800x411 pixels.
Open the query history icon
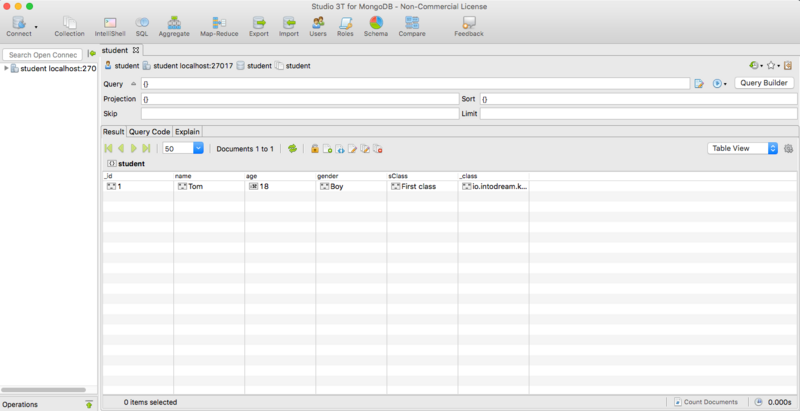[754, 65]
